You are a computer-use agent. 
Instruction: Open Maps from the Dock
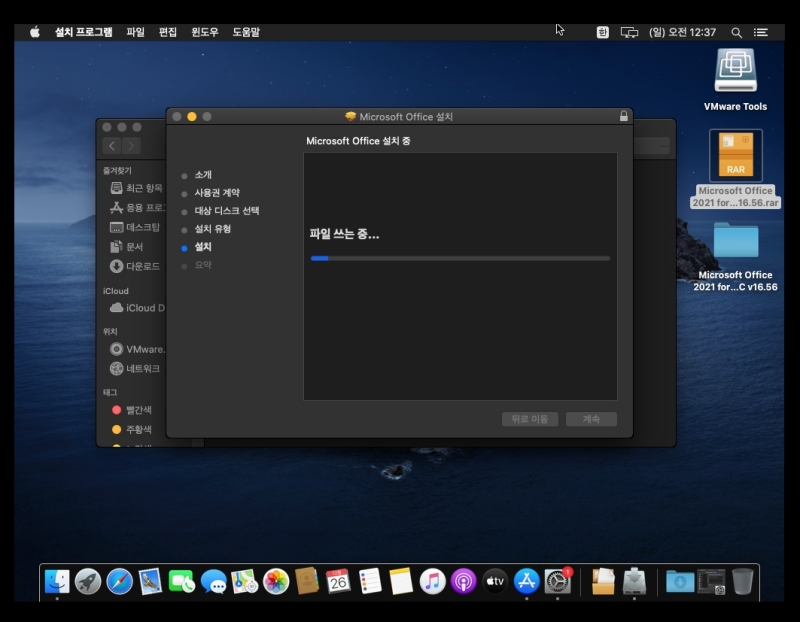coord(245,581)
